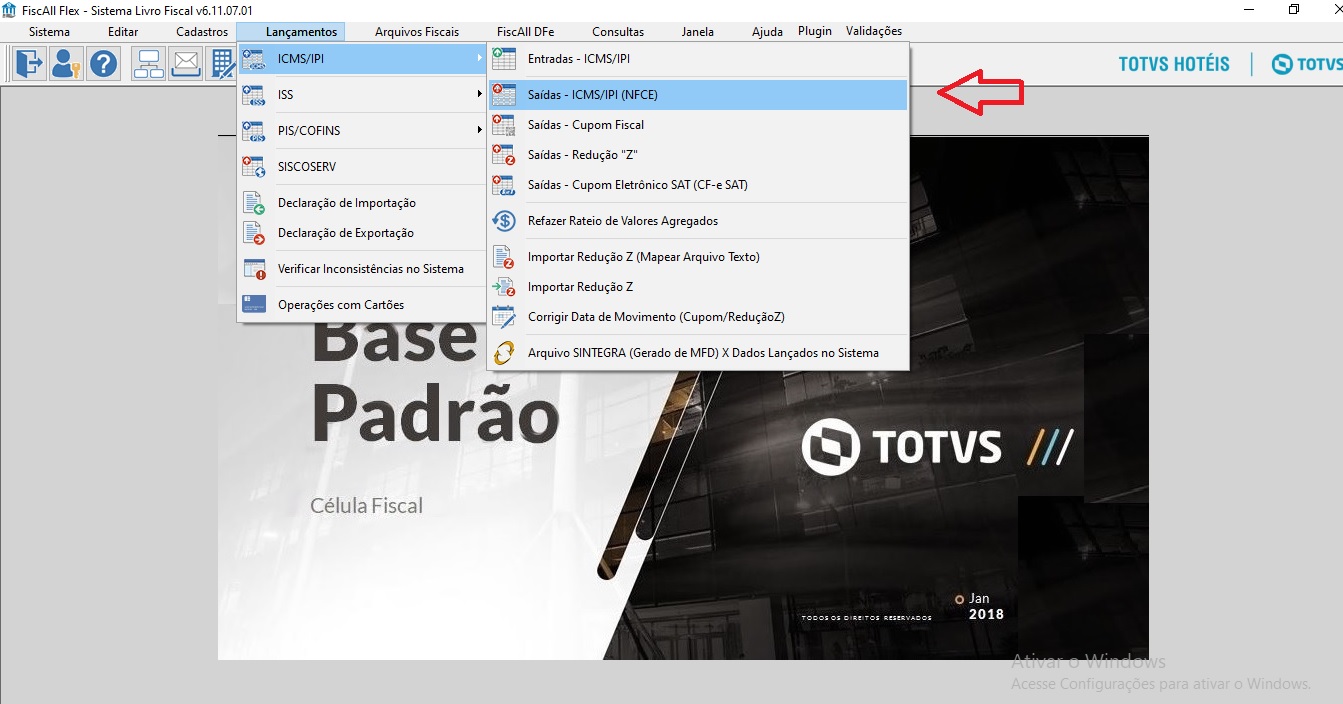
Task: Choose the plain Importar Redução Z entry
Action: (698, 287)
